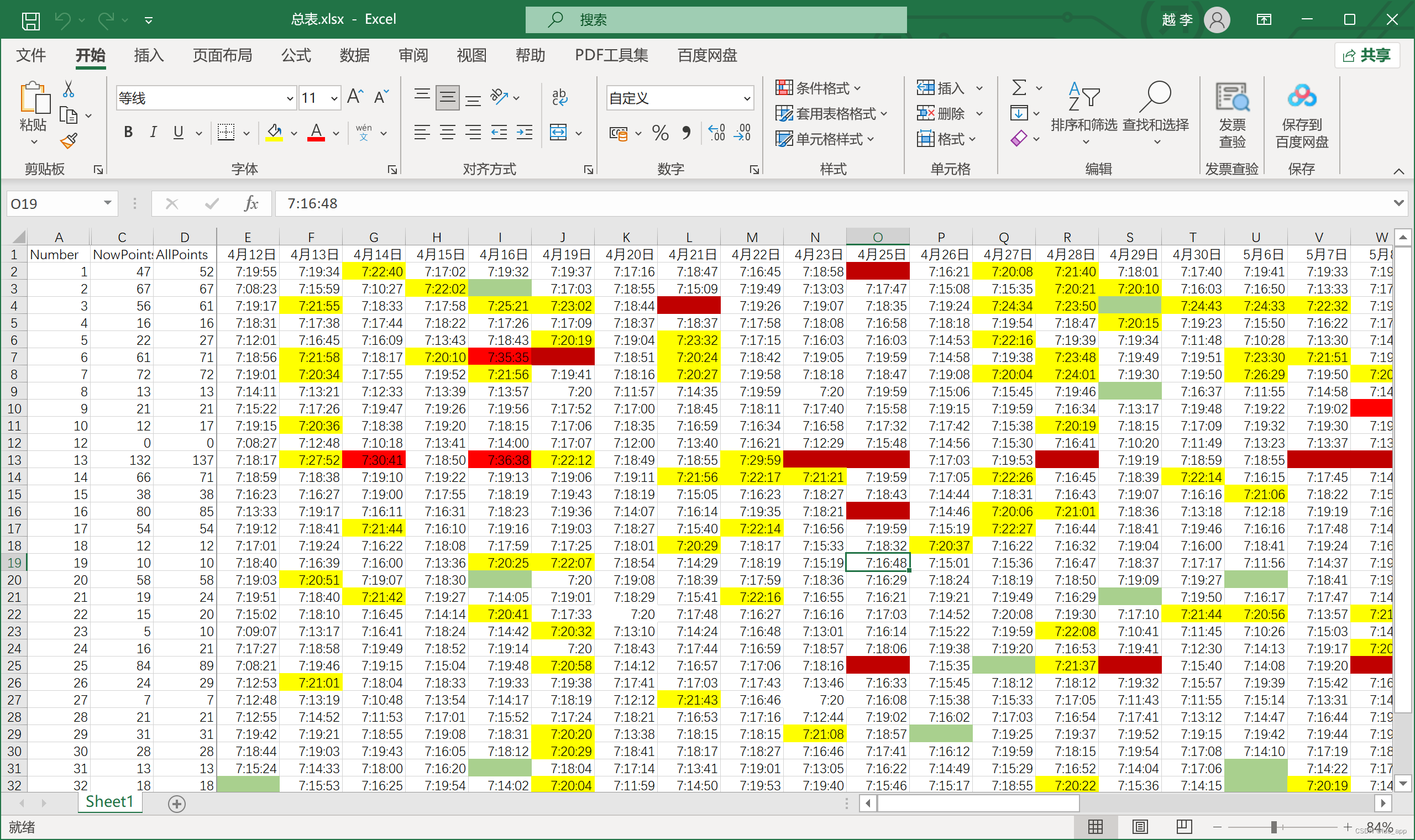Image resolution: width=1415 pixels, height=840 pixels.
Task: Click Merge and Center icon
Action: point(559,133)
